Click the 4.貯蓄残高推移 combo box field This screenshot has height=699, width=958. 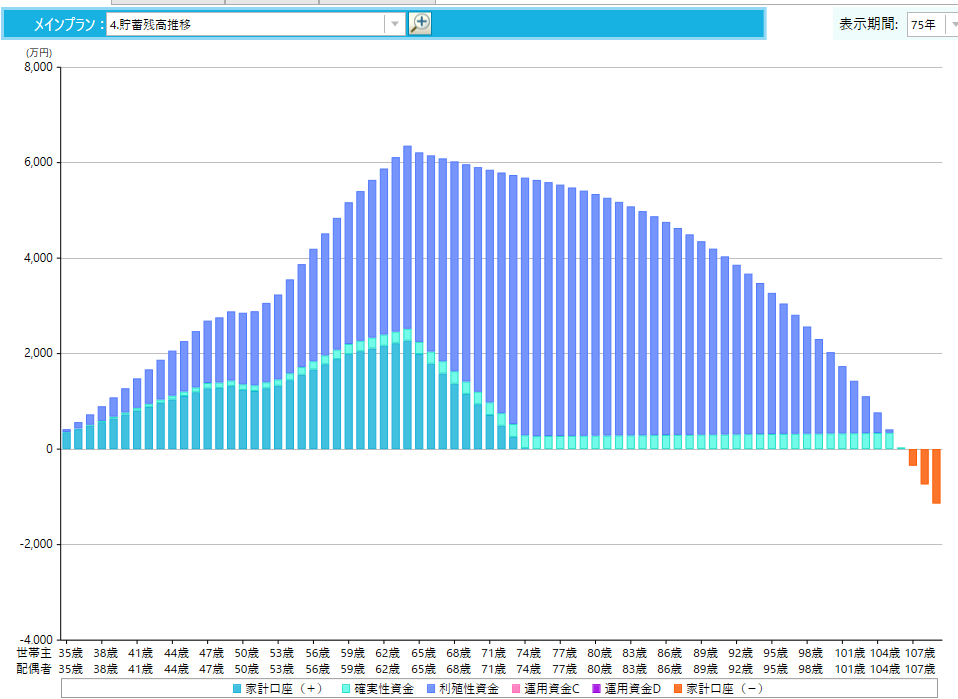click(x=245, y=24)
